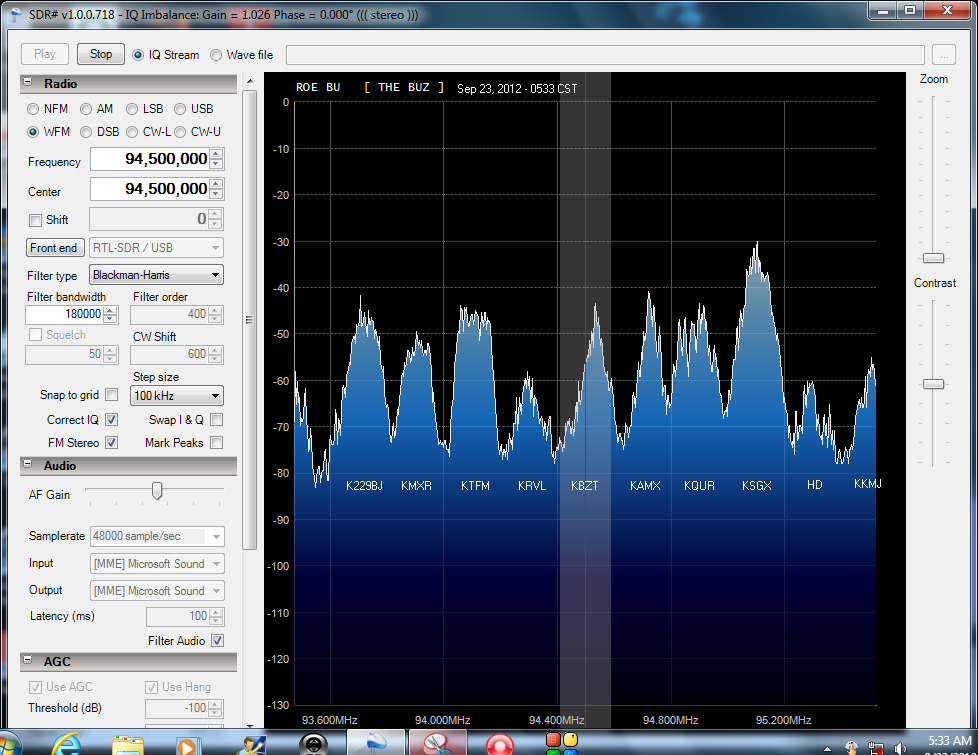Select DSB demodulation mode
This screenshot has height=755, width=978.
tap(86, 132)
